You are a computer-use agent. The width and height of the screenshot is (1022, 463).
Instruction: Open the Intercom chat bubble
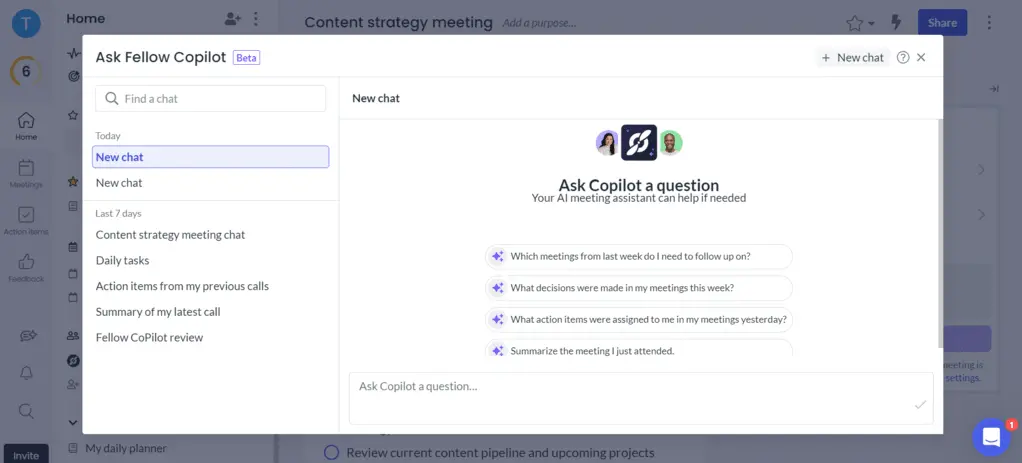point(991,437)
